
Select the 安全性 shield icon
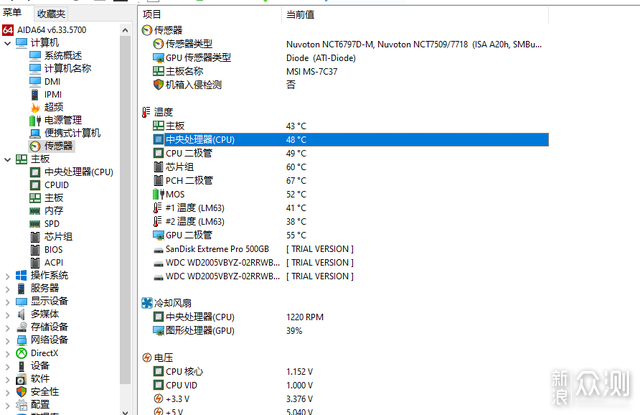21,392
